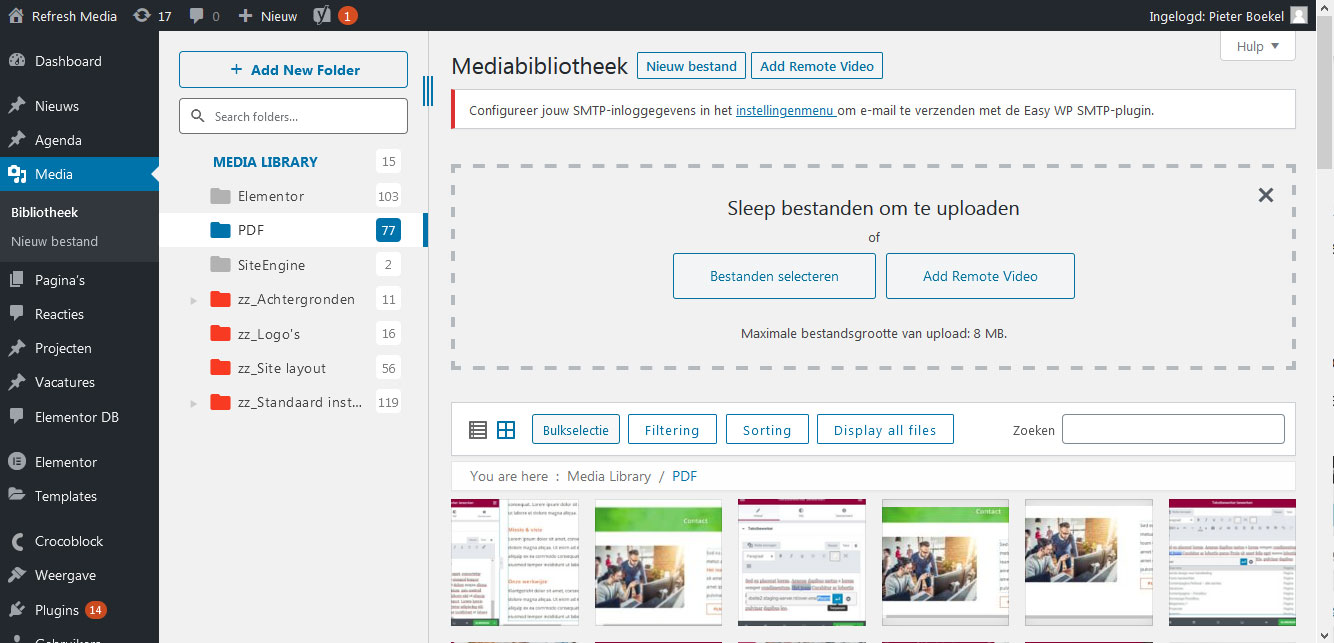This screenshot has width=1334, height=643.
Task: Open the Sorting options
Action: (766, 430)
